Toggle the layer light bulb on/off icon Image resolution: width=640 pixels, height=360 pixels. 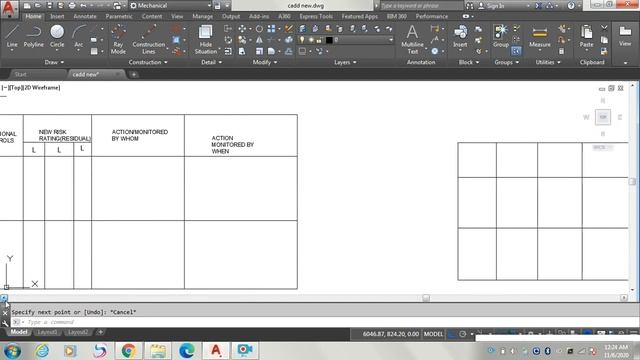point(302,40)
